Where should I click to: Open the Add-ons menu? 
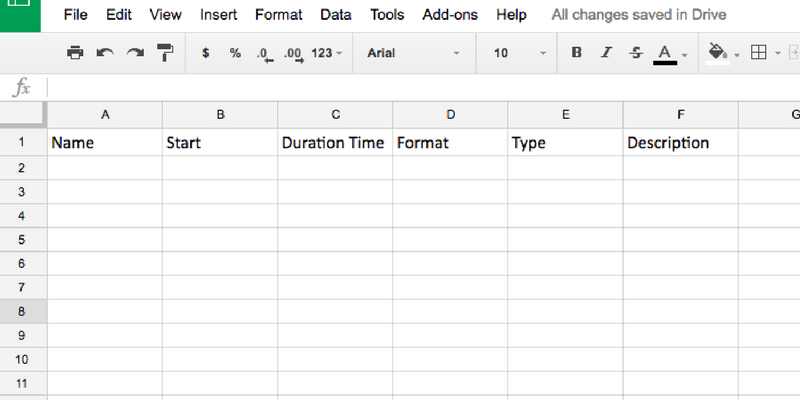pos(450,15)
